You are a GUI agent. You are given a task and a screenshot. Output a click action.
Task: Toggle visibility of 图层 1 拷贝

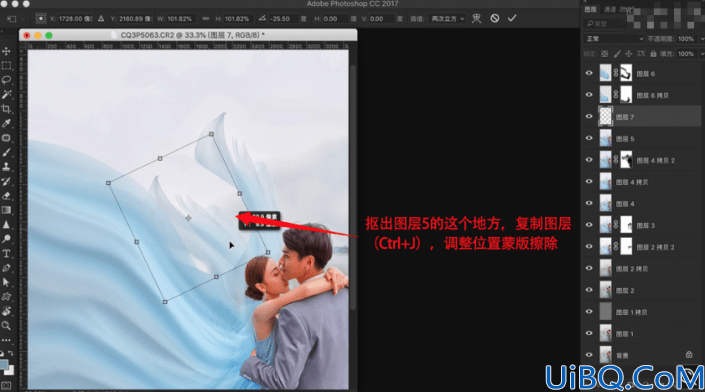[x=589, y=312]
